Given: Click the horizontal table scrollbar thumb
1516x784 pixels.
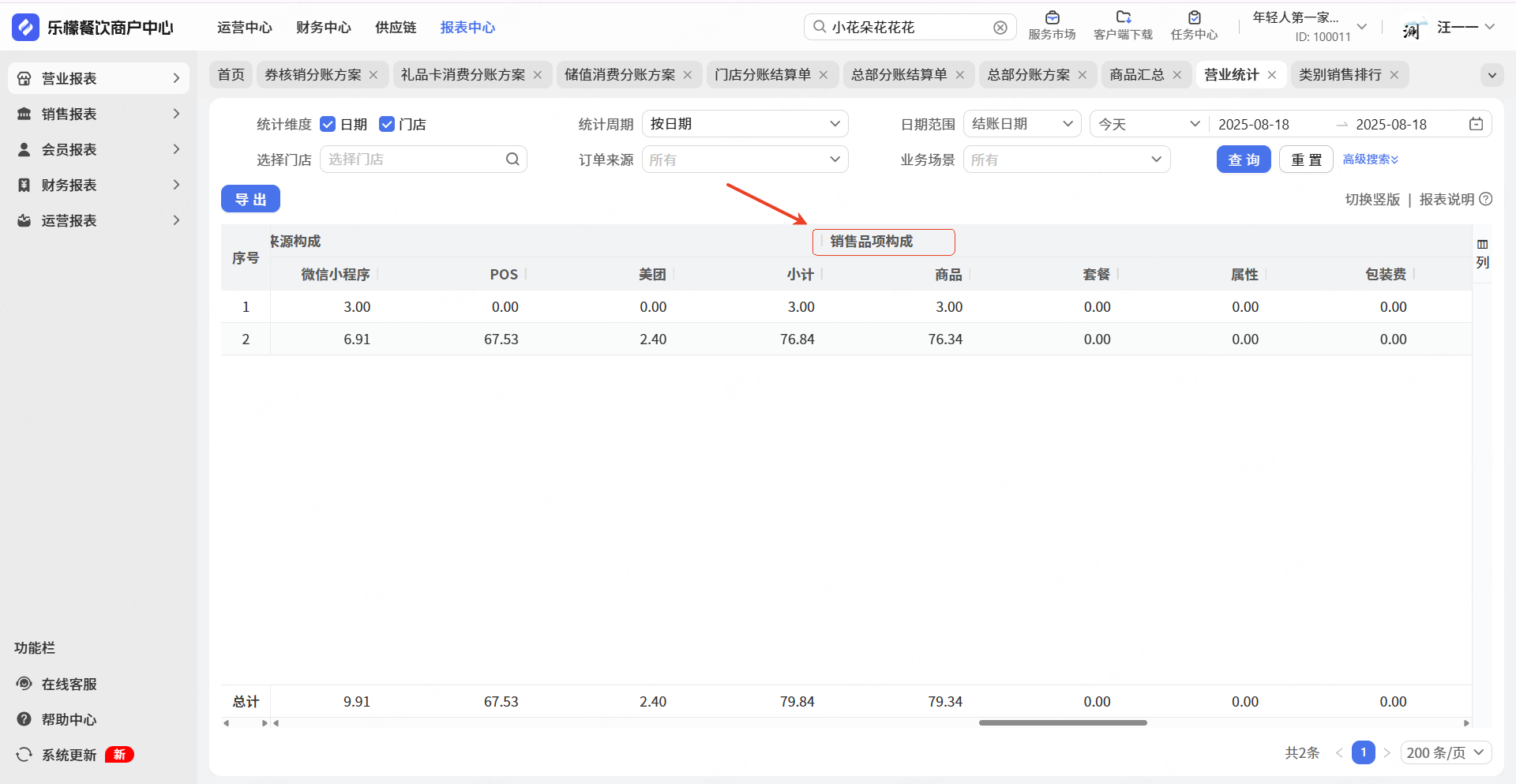Looking at the screenshot, I should pyautogui.click(x=1063, y=722).
